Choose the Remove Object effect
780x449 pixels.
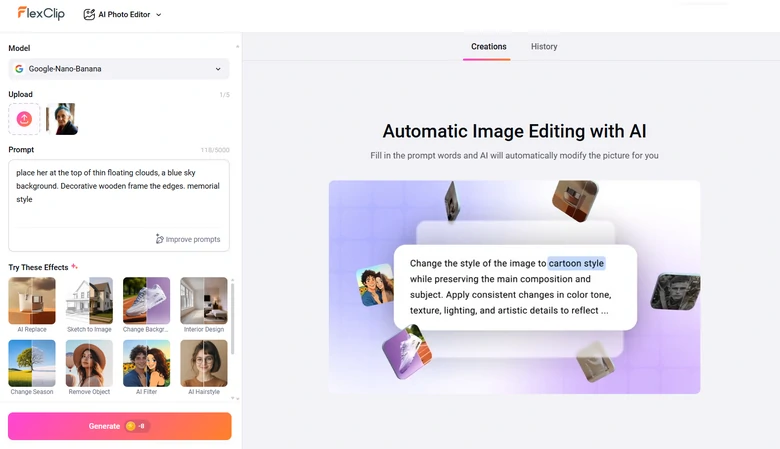tap(89, 363)
